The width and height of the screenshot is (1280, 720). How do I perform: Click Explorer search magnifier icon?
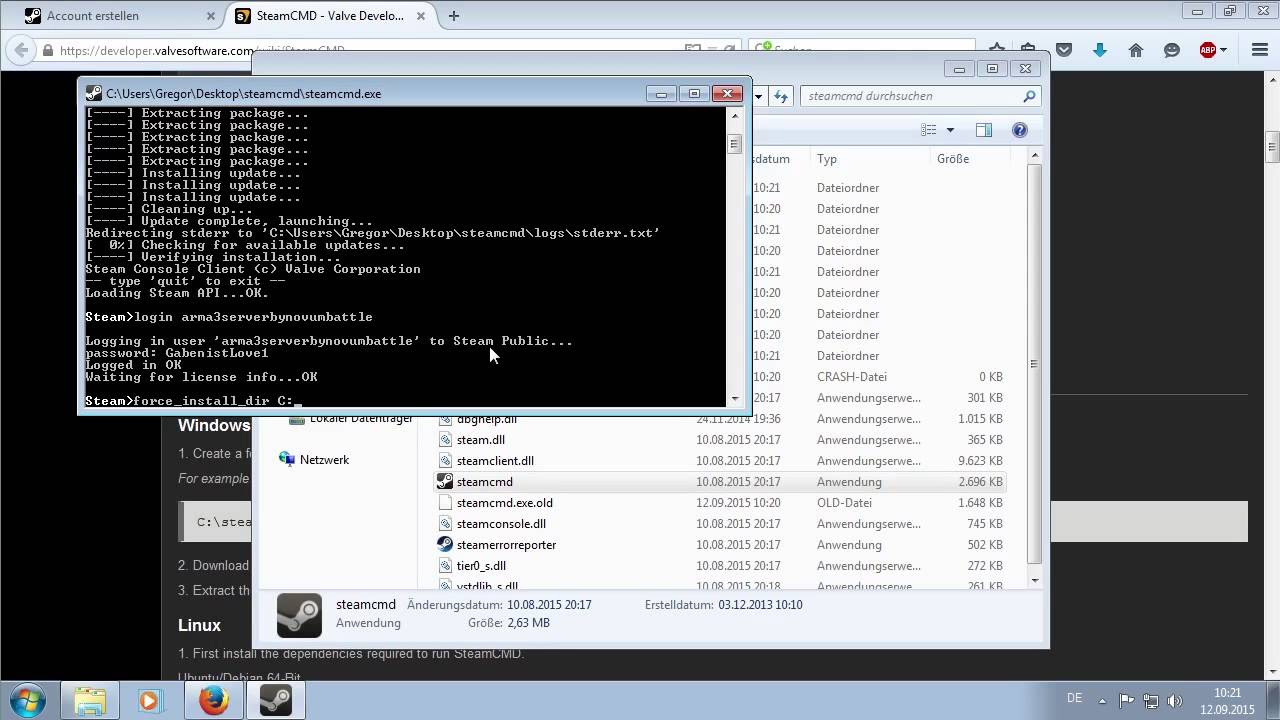click(x=1029, y=96)
